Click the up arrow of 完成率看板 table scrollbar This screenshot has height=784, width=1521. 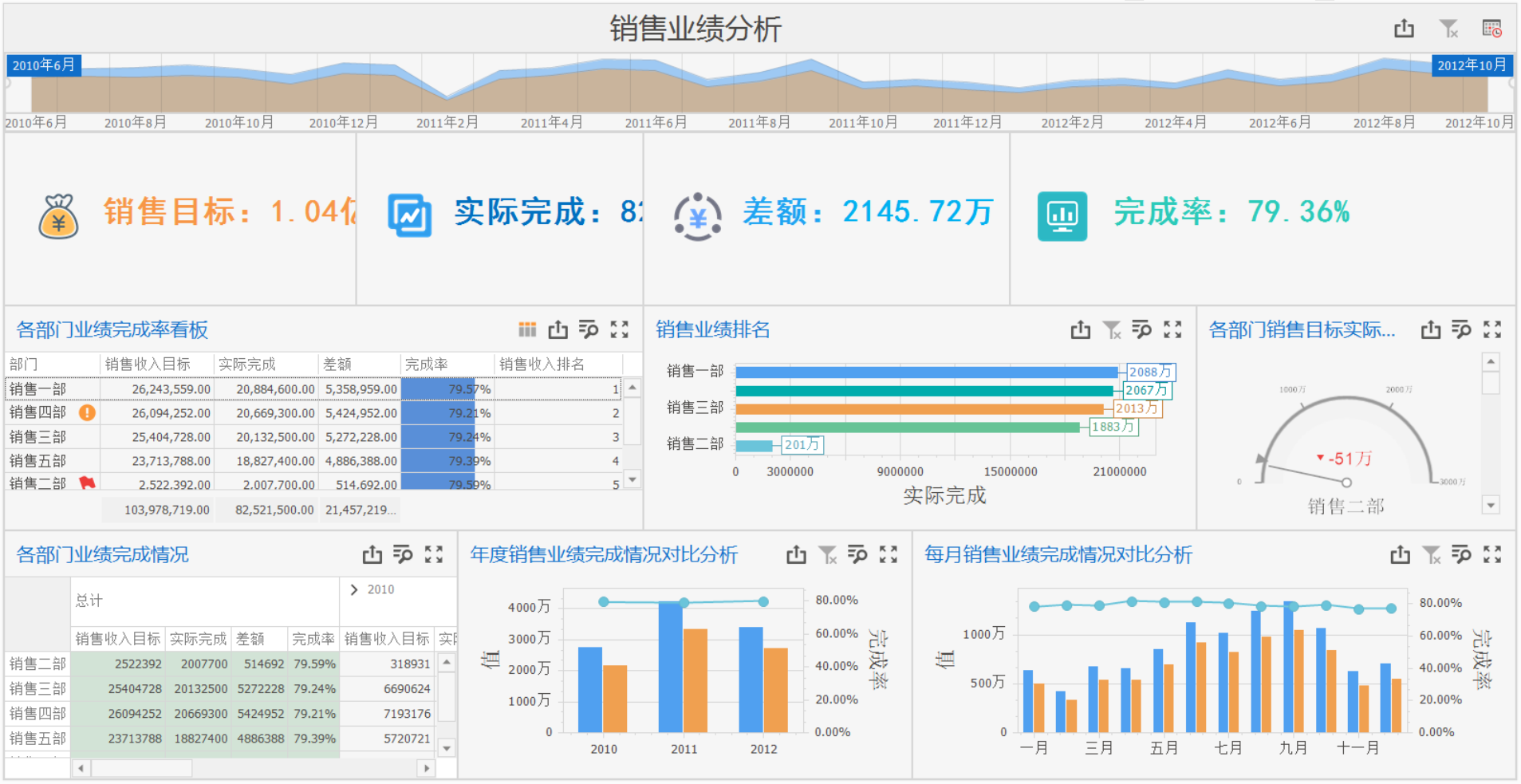[632, 388]
